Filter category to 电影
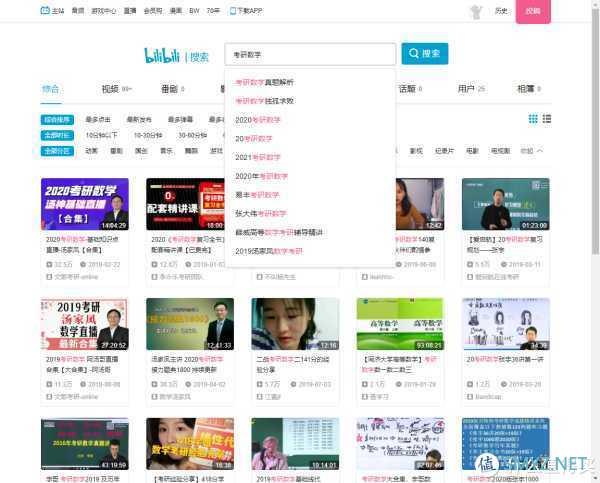 pyautogui.click(x=472, y=151)
